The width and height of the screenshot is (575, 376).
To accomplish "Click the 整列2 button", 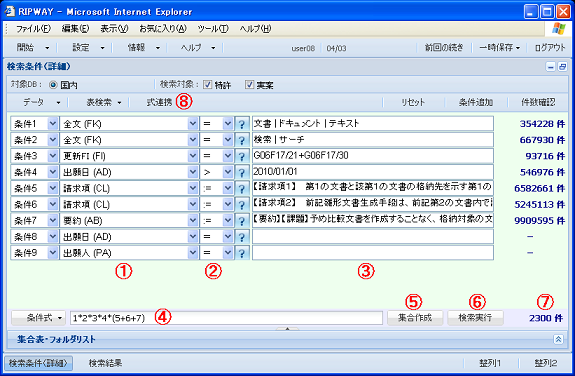I will pyautogui.click(x=546, y=363).
